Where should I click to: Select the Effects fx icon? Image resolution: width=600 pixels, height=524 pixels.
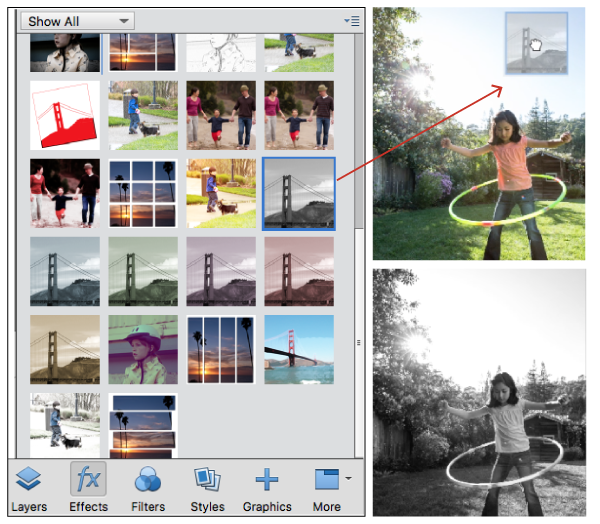pos(88,479)
